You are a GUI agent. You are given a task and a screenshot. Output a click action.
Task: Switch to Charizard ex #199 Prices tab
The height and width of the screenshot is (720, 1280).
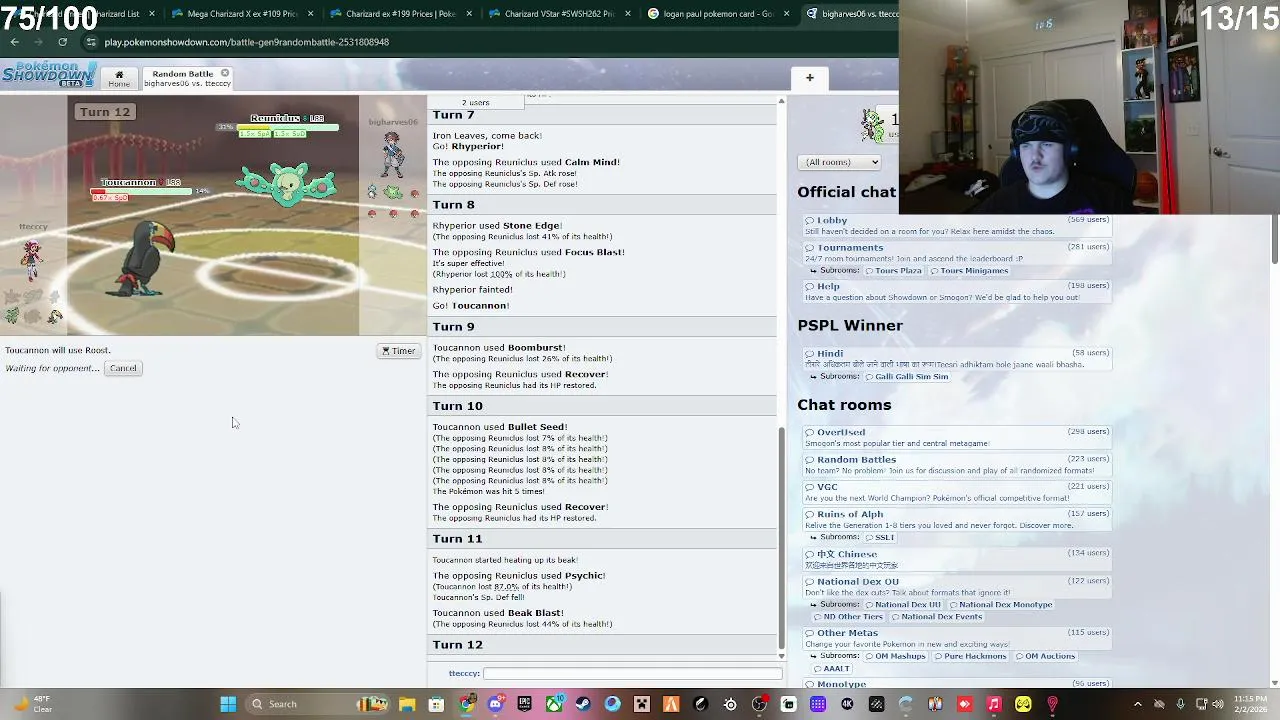[x=401, y=14]
